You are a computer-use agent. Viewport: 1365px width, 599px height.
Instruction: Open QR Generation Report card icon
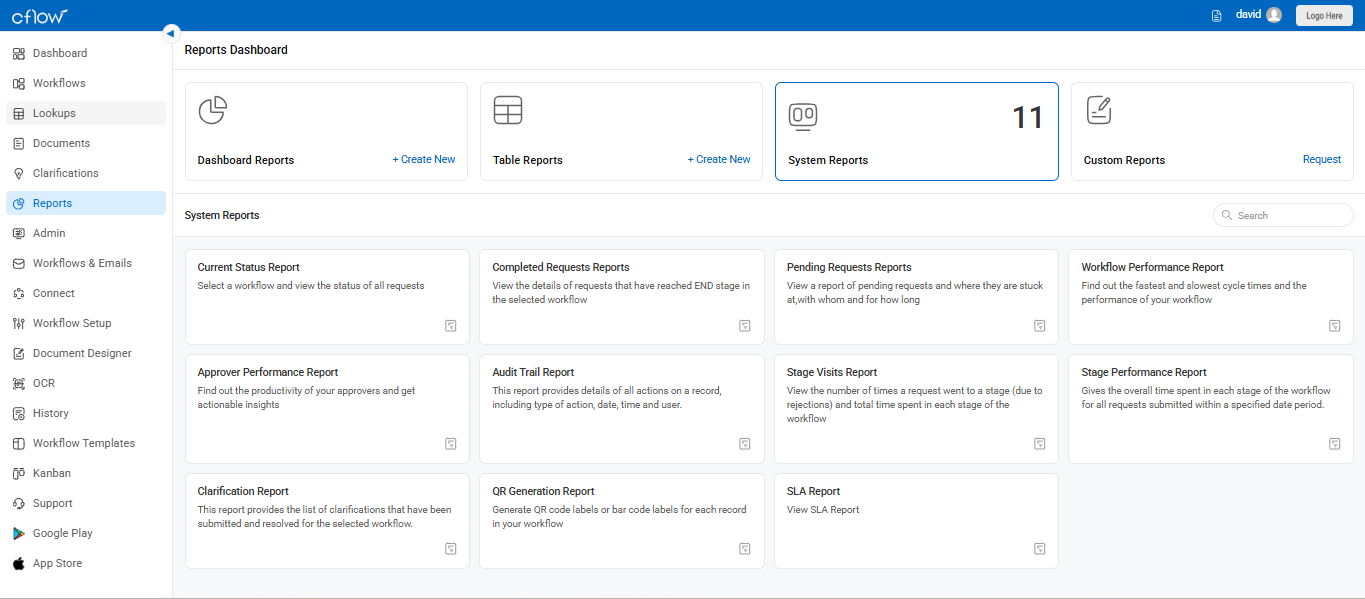point(745,548)
